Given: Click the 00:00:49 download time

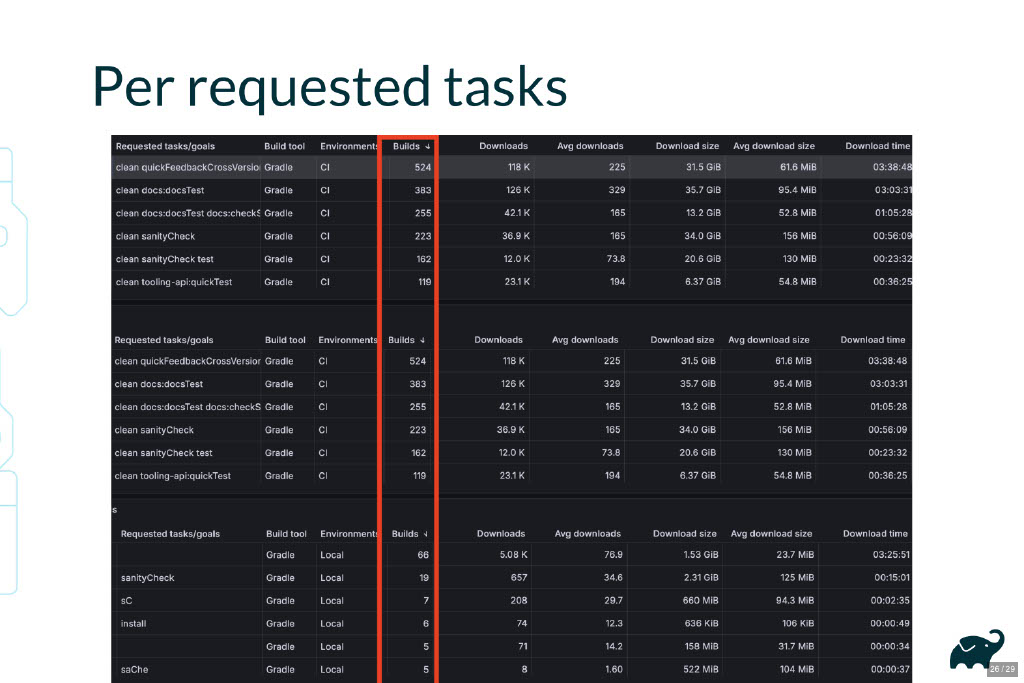Looking at the screenshot, I should pos(889,624).
